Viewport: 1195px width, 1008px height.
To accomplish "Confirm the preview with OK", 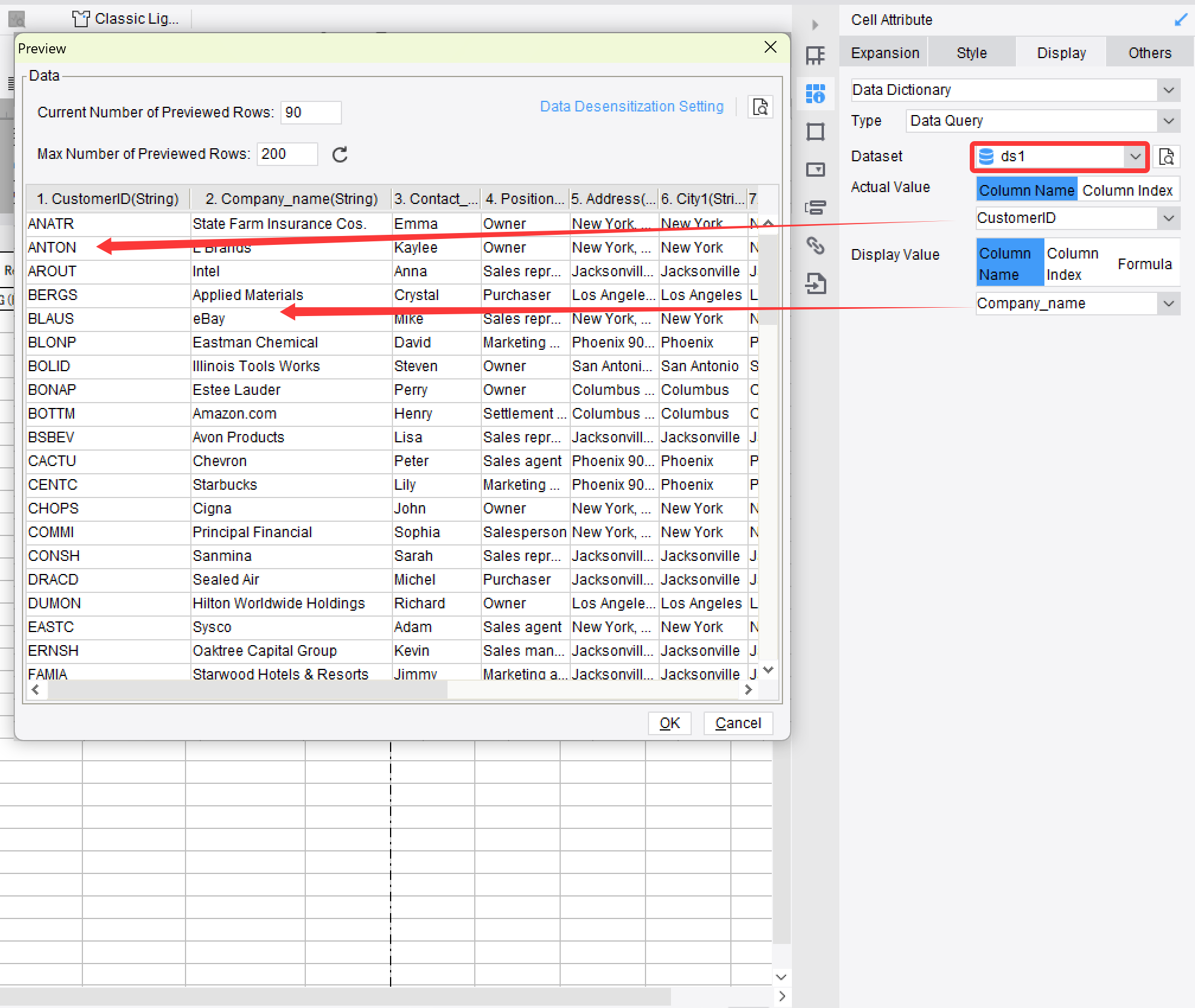I will [669, 723].
